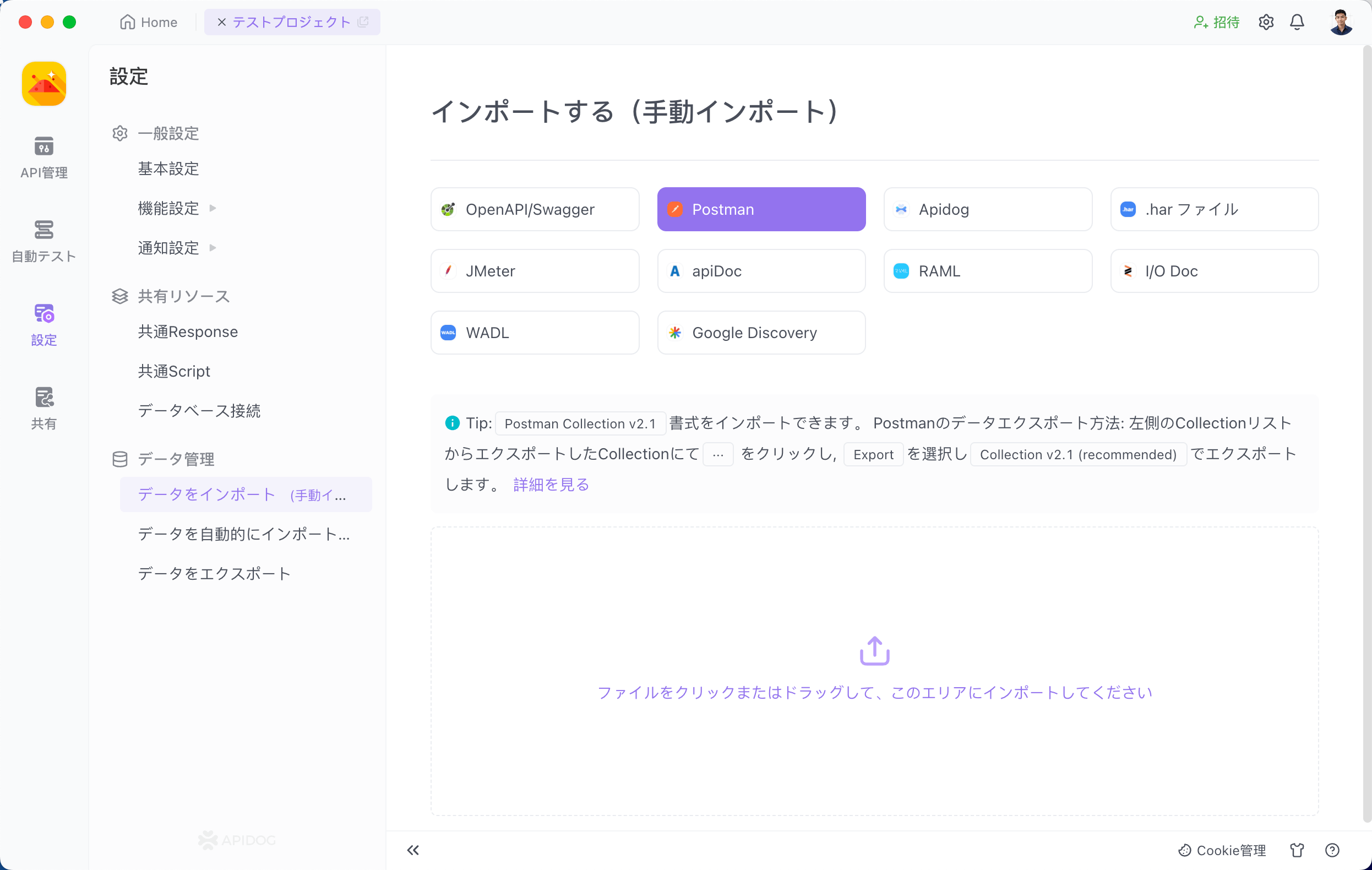
Task: Choose the Apidog import format
Action: [x=987, y=209]
